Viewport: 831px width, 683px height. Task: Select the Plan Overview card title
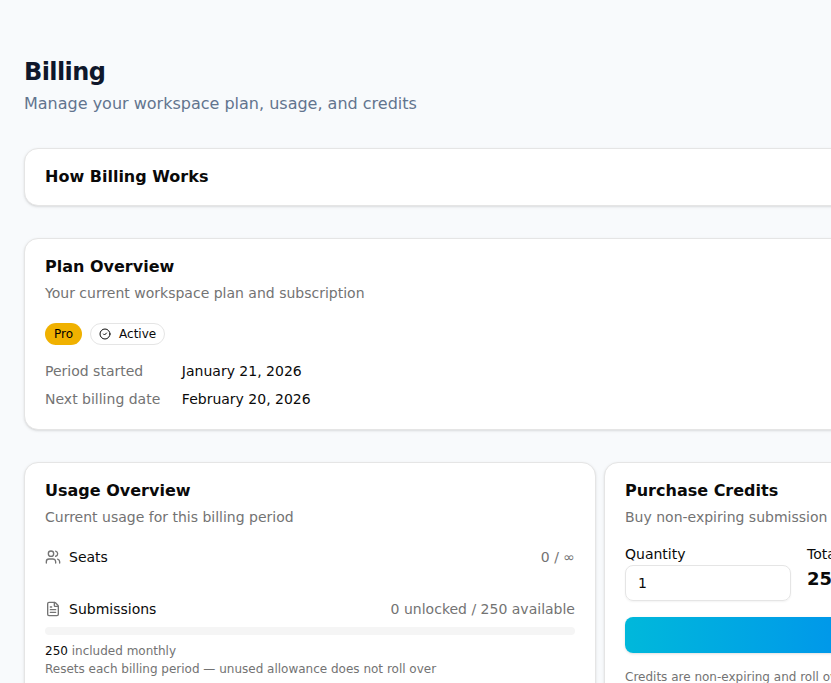[x=109, y=266]
